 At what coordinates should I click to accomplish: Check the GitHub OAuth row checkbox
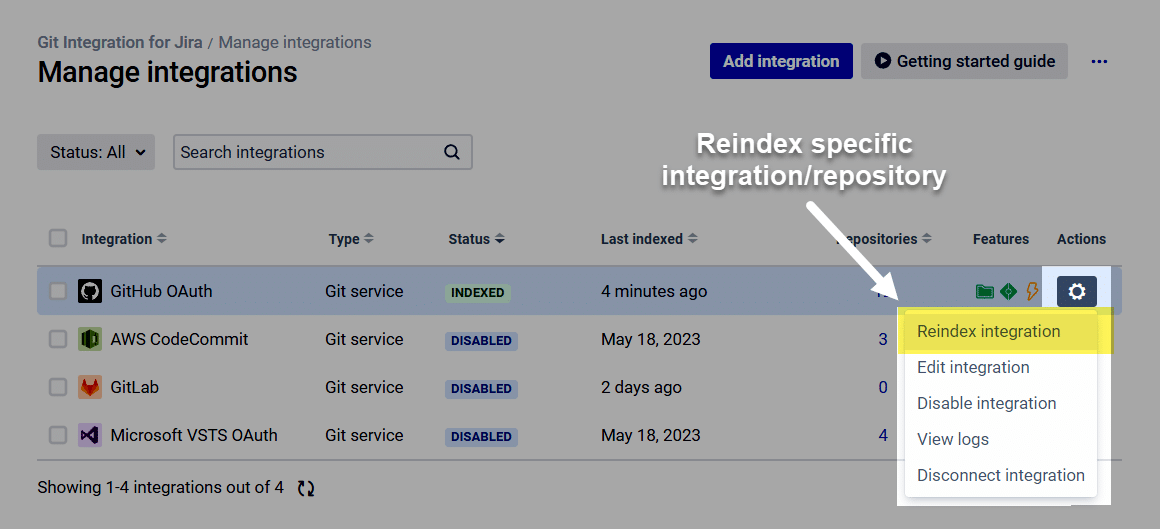point(58,292)
